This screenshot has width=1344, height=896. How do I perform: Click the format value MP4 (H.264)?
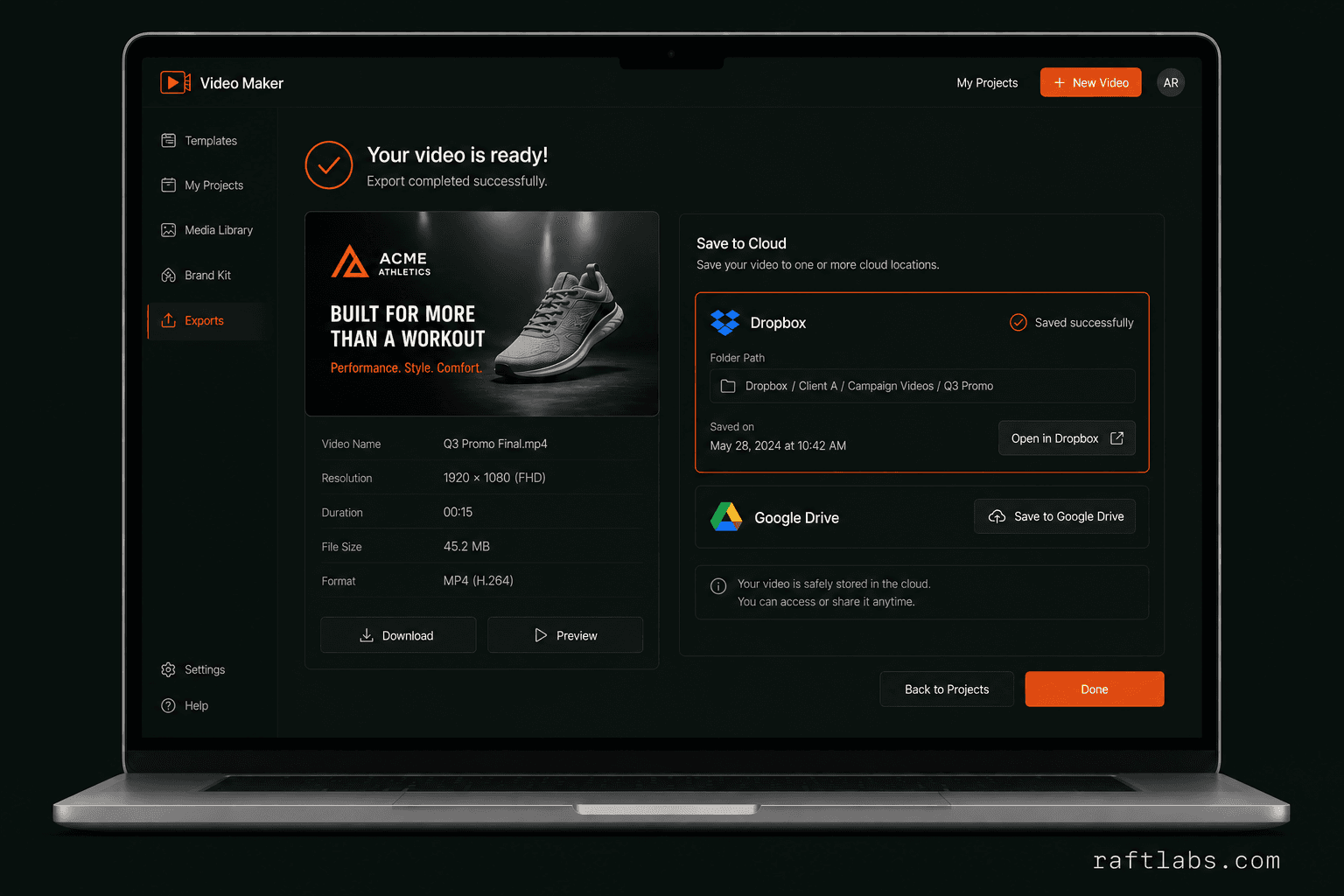pyautogui.click(x=478, y=580)
